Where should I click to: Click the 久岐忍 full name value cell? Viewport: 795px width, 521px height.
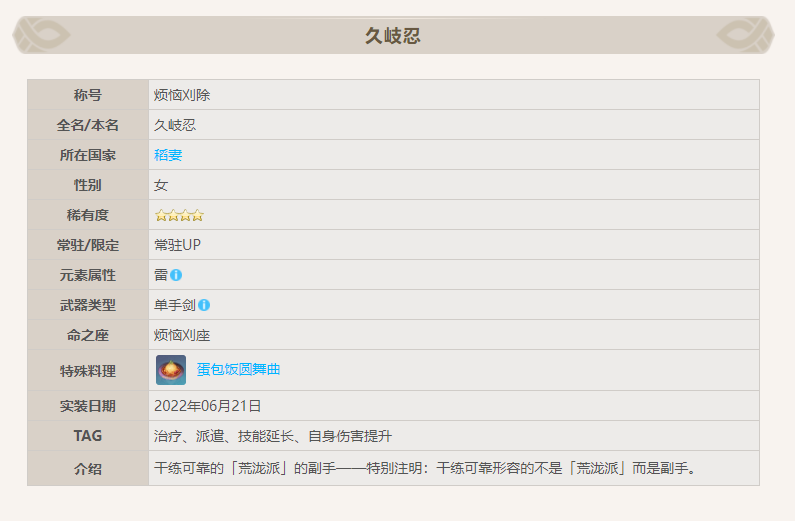[x=454, y=125]
